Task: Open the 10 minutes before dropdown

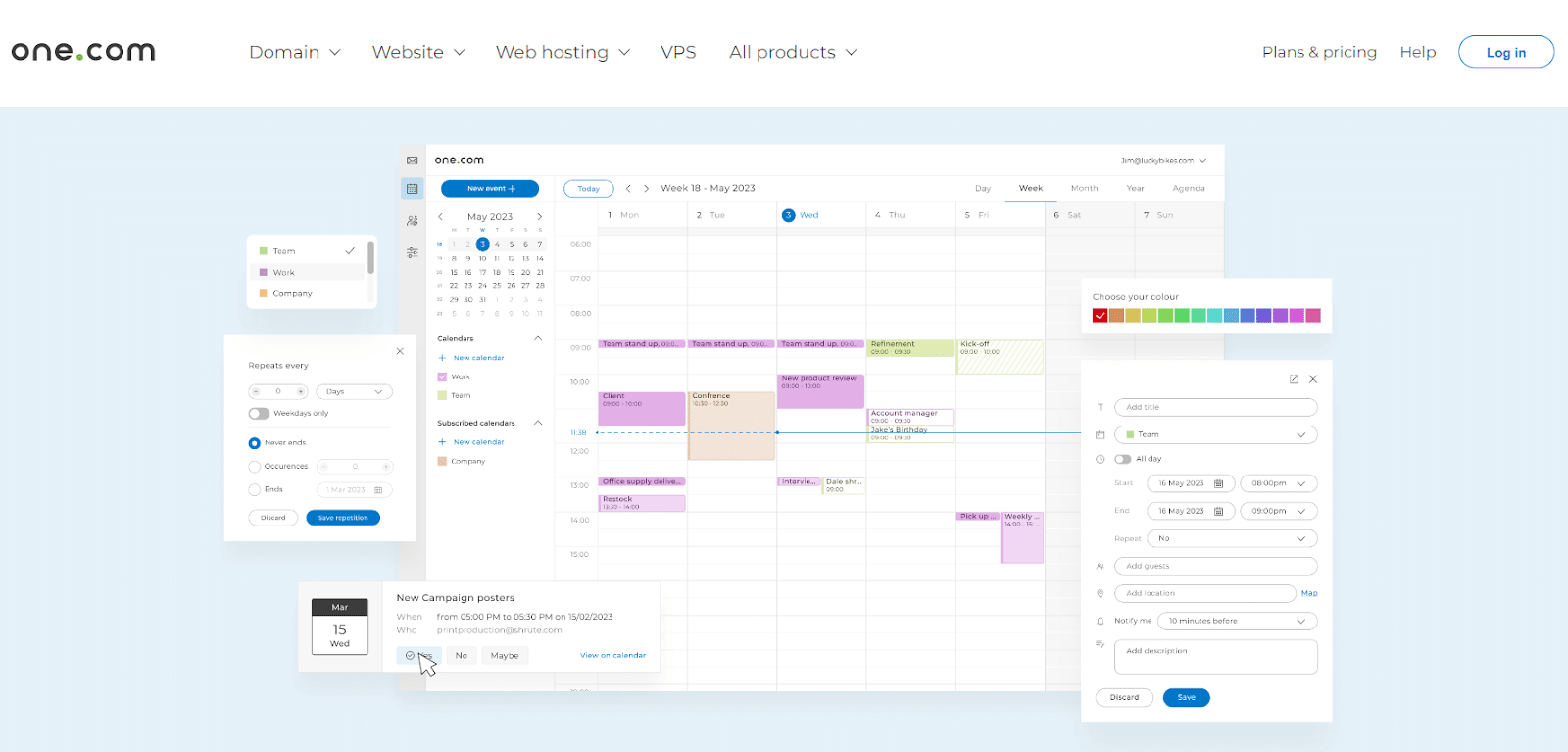Action: 1237,621
